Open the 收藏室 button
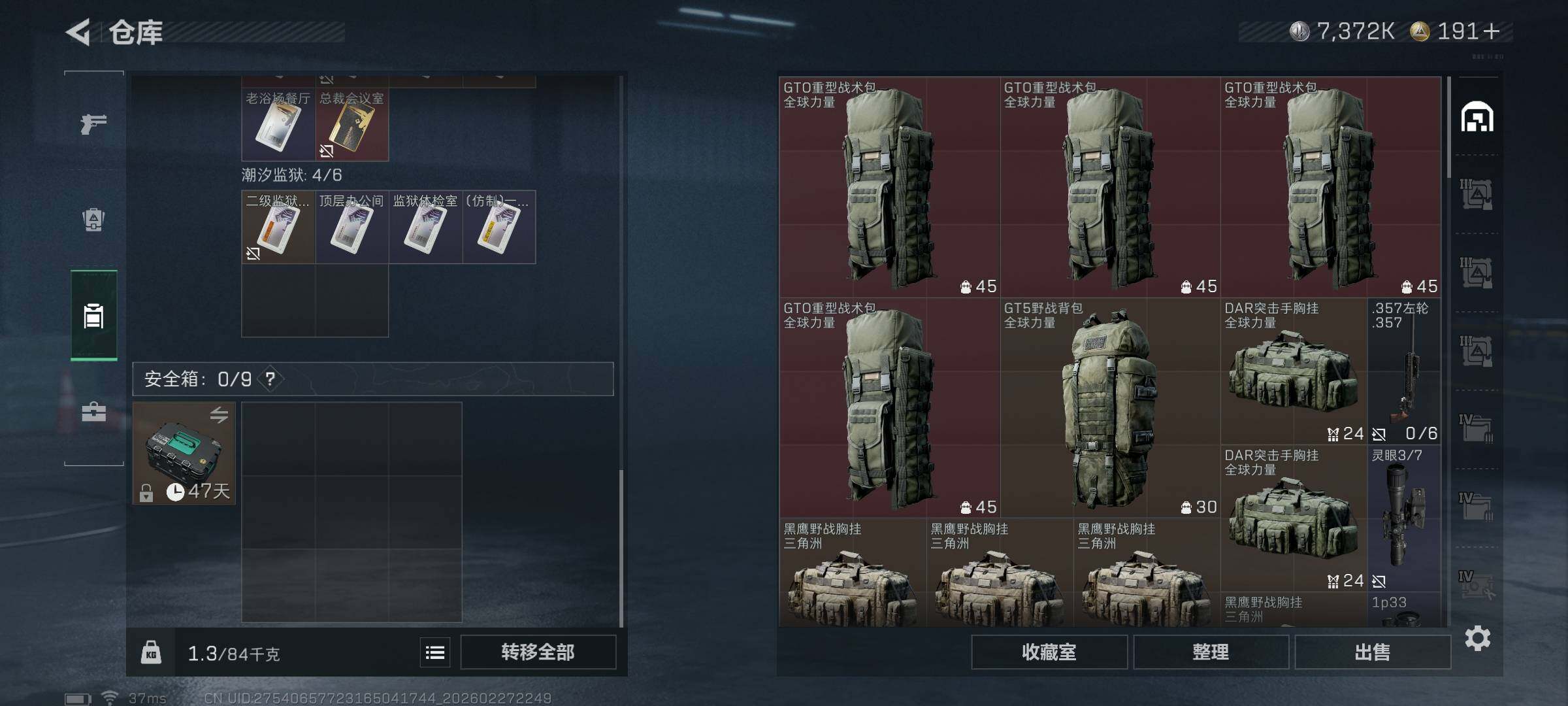1568x706 pixels. point(1049,652)
